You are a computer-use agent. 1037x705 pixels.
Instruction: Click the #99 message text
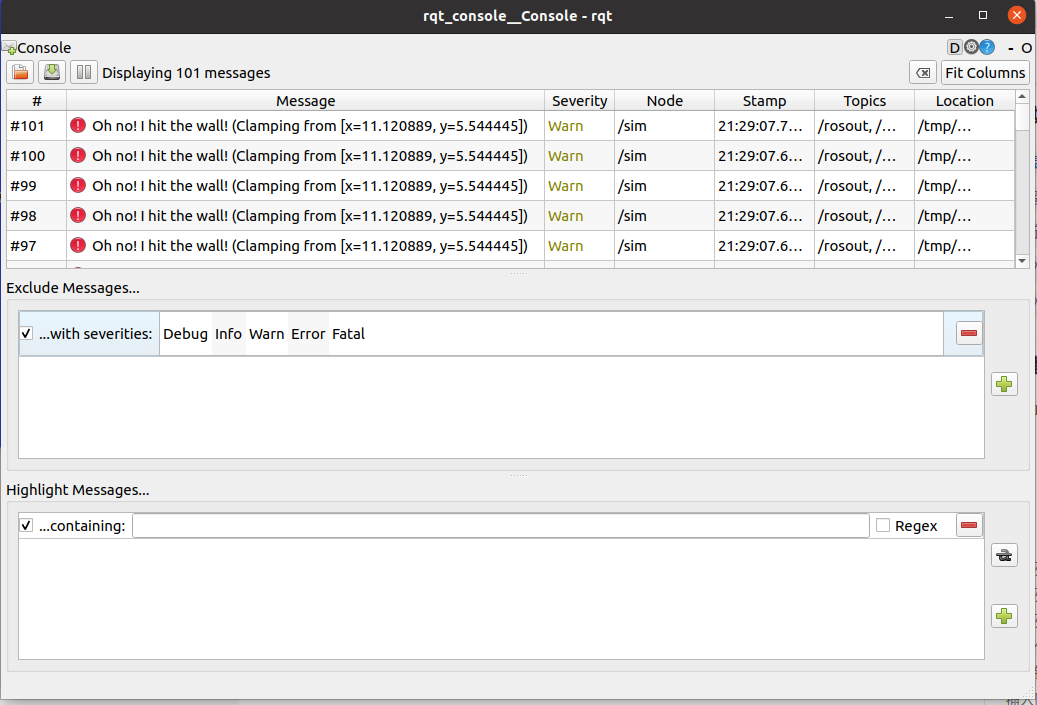tap(310, 186)
